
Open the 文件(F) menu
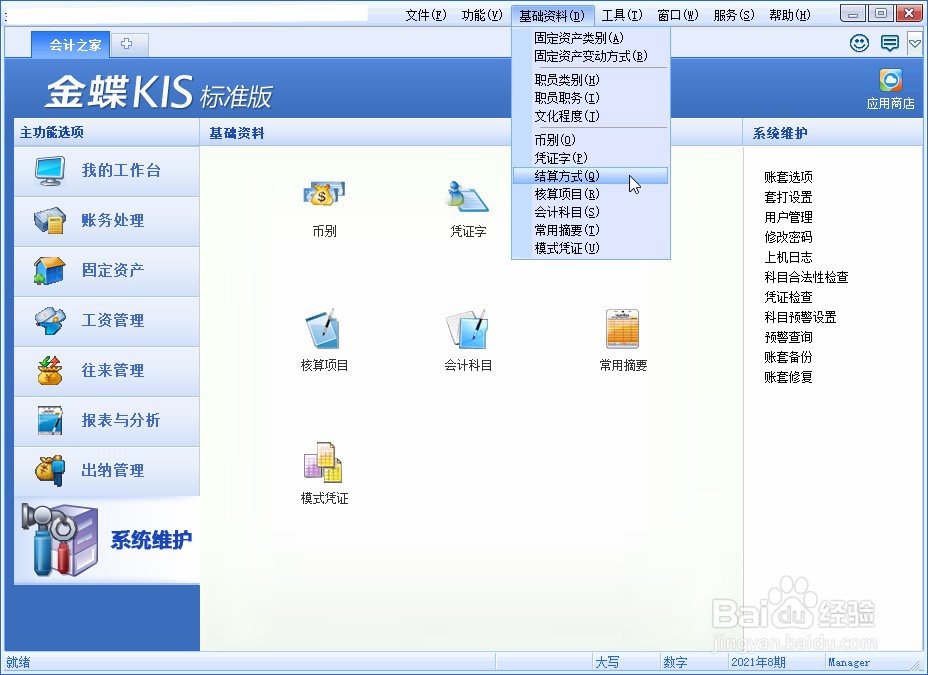[426, 15]
